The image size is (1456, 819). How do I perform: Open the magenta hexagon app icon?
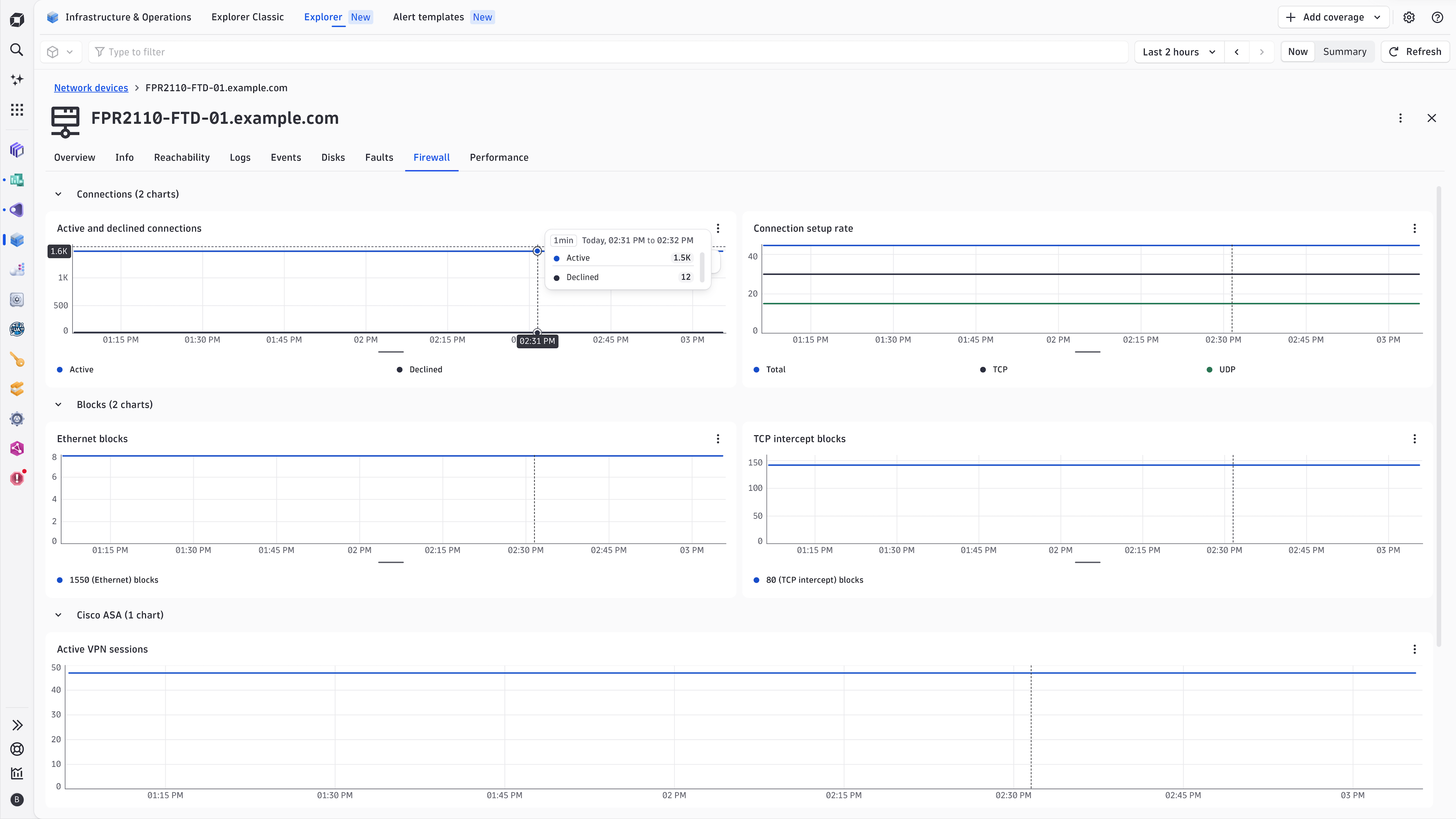(17, 449)
